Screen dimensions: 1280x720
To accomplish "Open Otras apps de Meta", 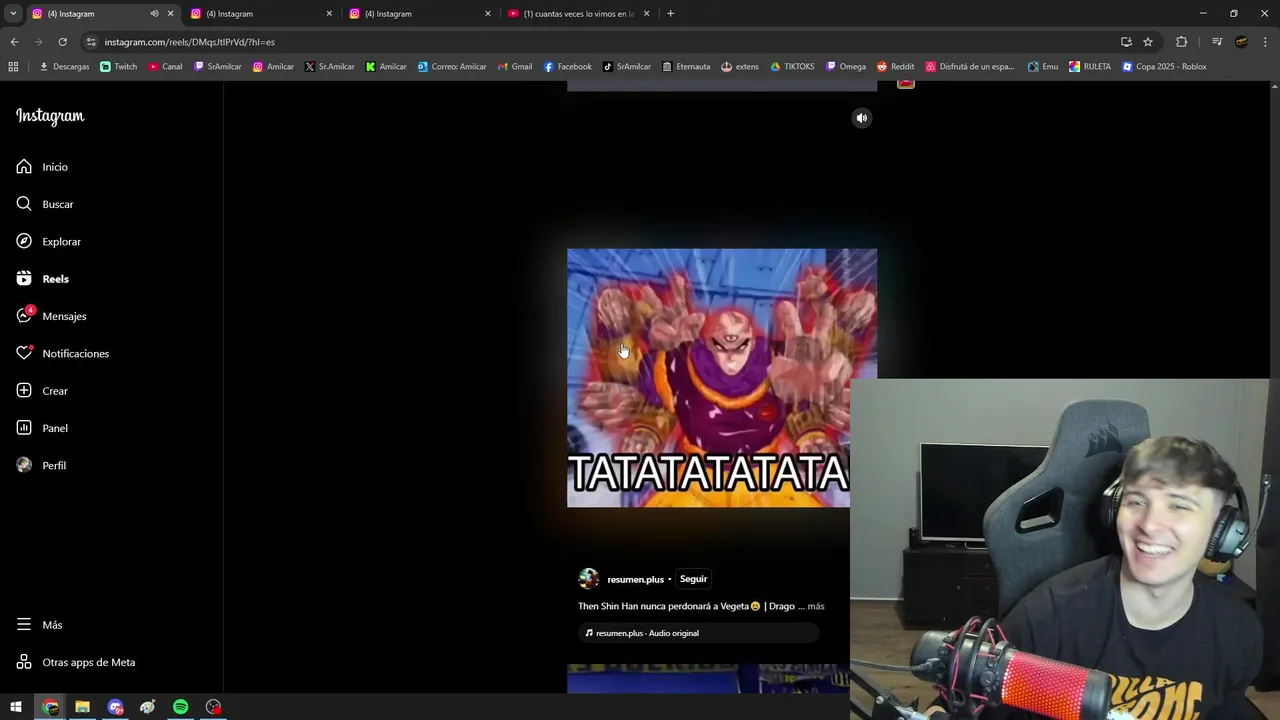I will (75, 662).
